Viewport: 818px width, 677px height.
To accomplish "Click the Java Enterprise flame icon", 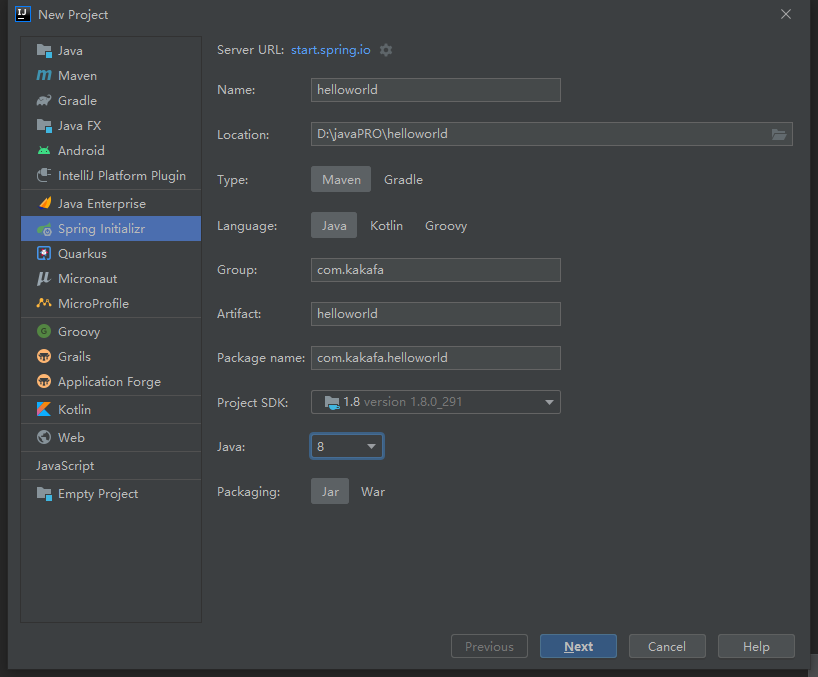I will point(44,203).
